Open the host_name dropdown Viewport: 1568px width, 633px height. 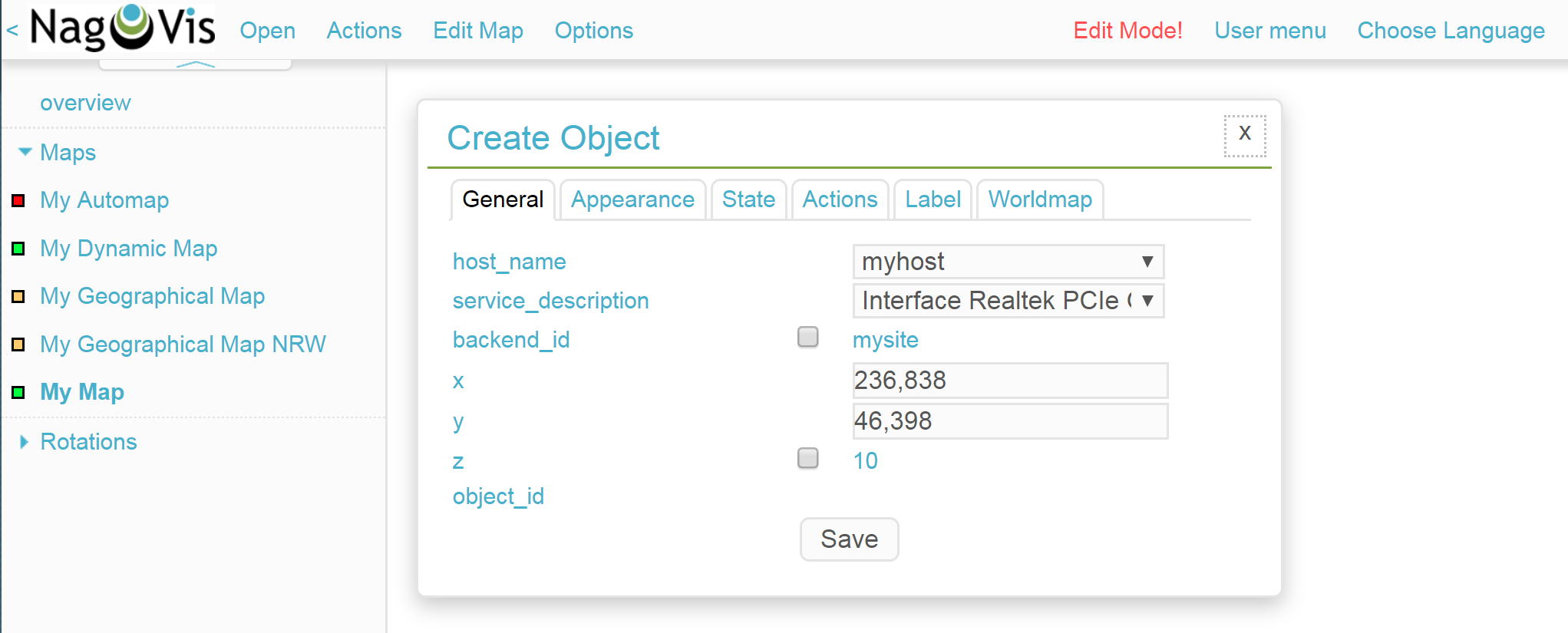1008,262
